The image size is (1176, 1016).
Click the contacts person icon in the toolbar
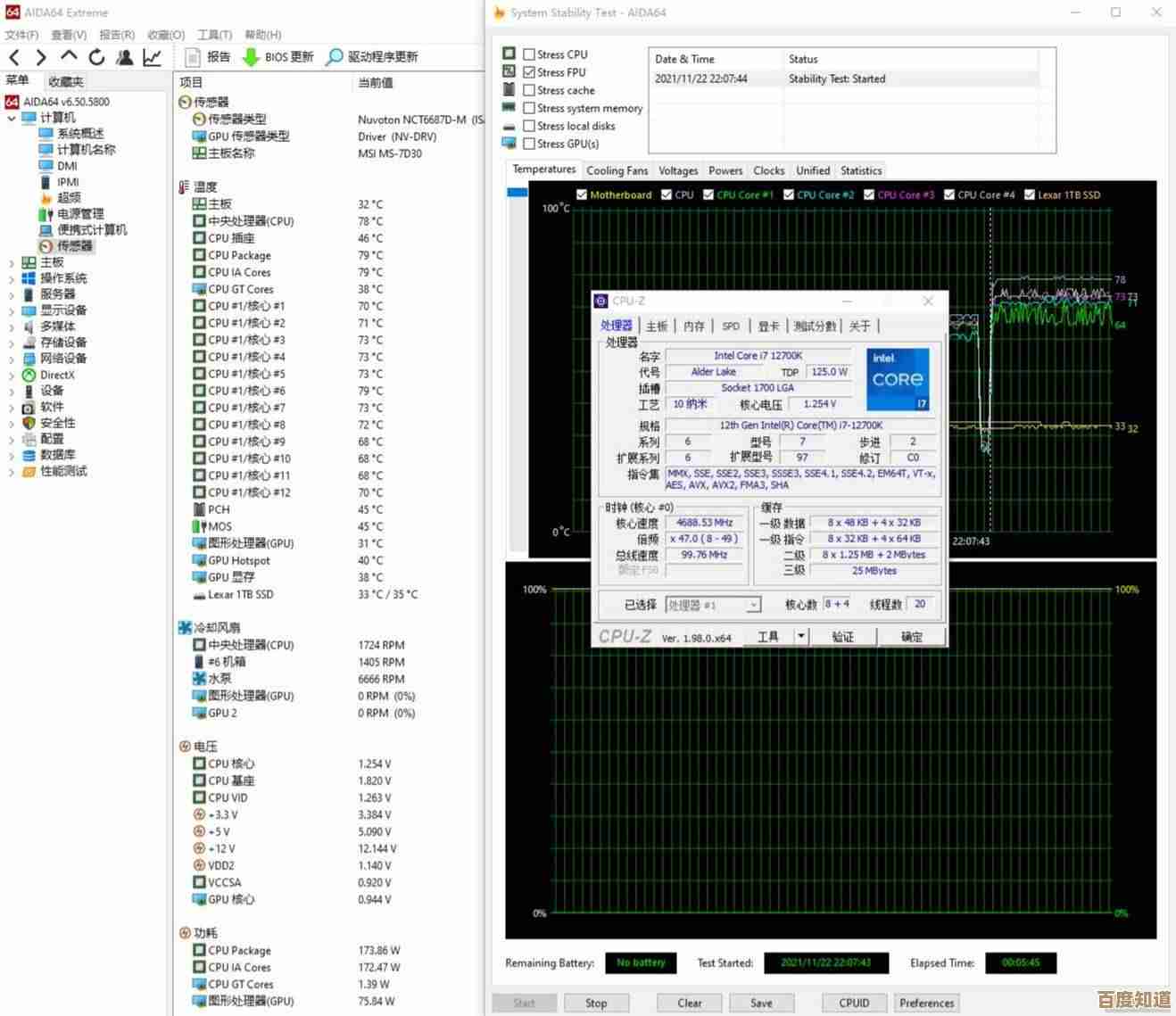pyautogui.click(x=125, y=56)
